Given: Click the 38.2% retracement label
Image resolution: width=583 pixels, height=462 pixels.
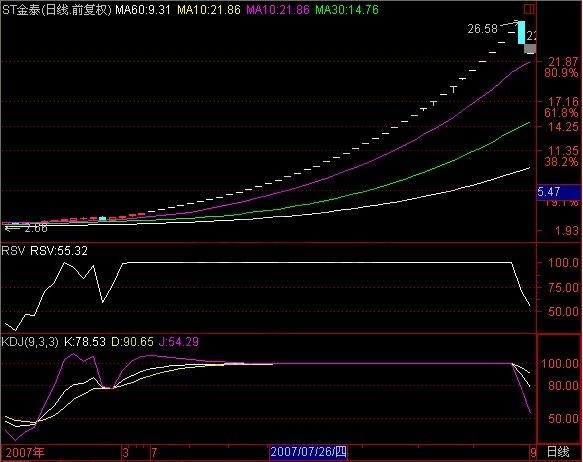Looking at the screenshot, I should pyautogui.click(x=561, y=162).
